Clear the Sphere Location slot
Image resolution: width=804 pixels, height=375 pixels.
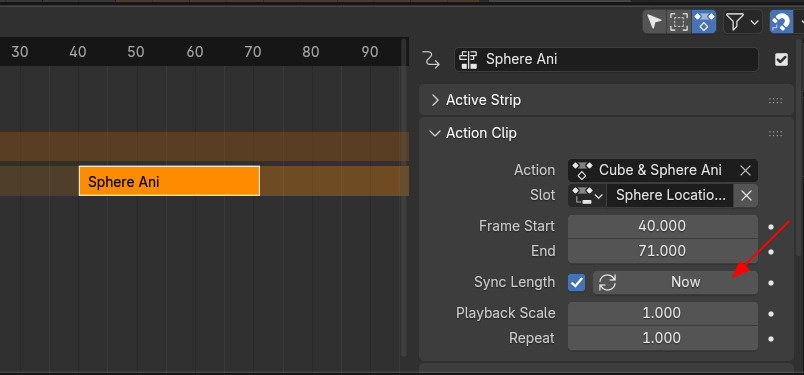click(x=746, y=195)
